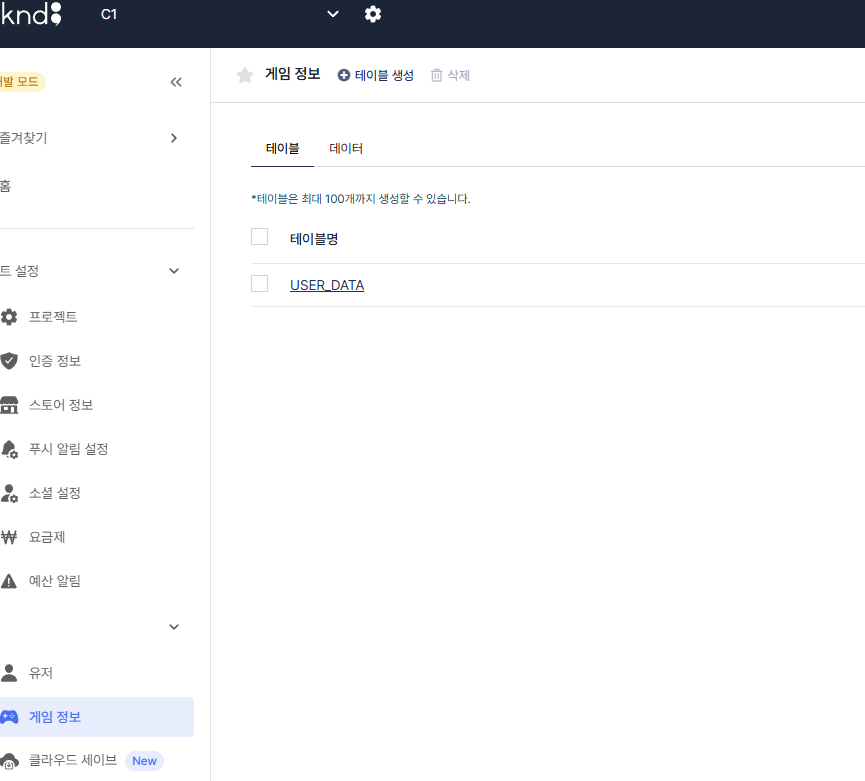Image resolution: width=865 pixels, height=781 pixels.
Task: Open settings gear in top bar
Action: pyautogui.click(x=373, y=14)
